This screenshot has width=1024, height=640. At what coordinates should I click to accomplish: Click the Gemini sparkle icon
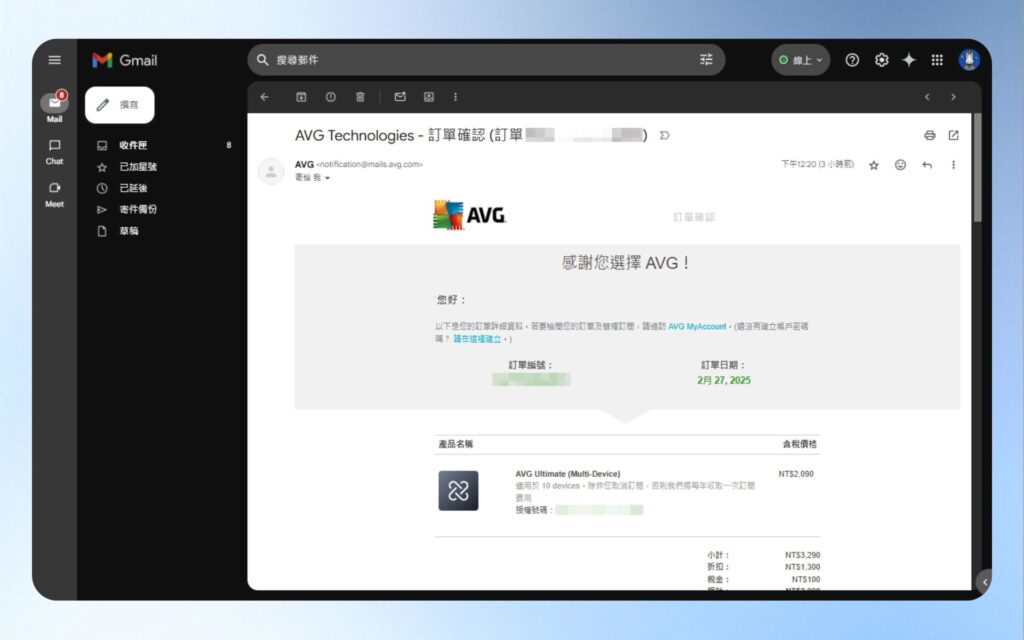click(909, 60)
